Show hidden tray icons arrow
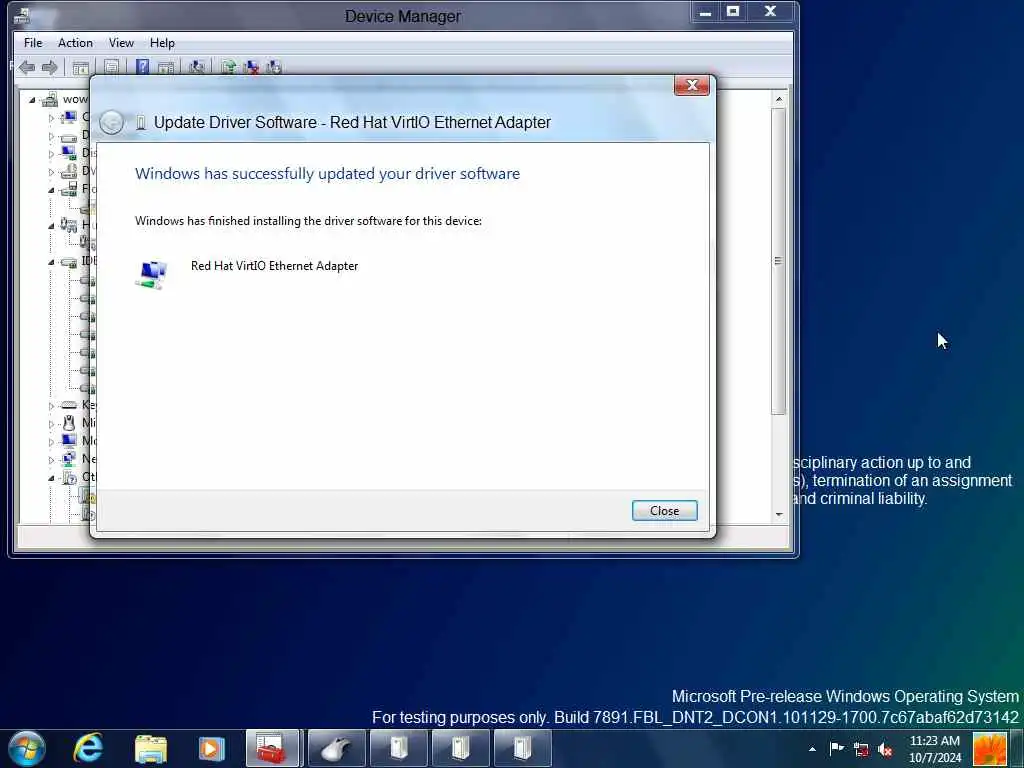Screen dimensions: 1024x768 [x=812, y=750]
